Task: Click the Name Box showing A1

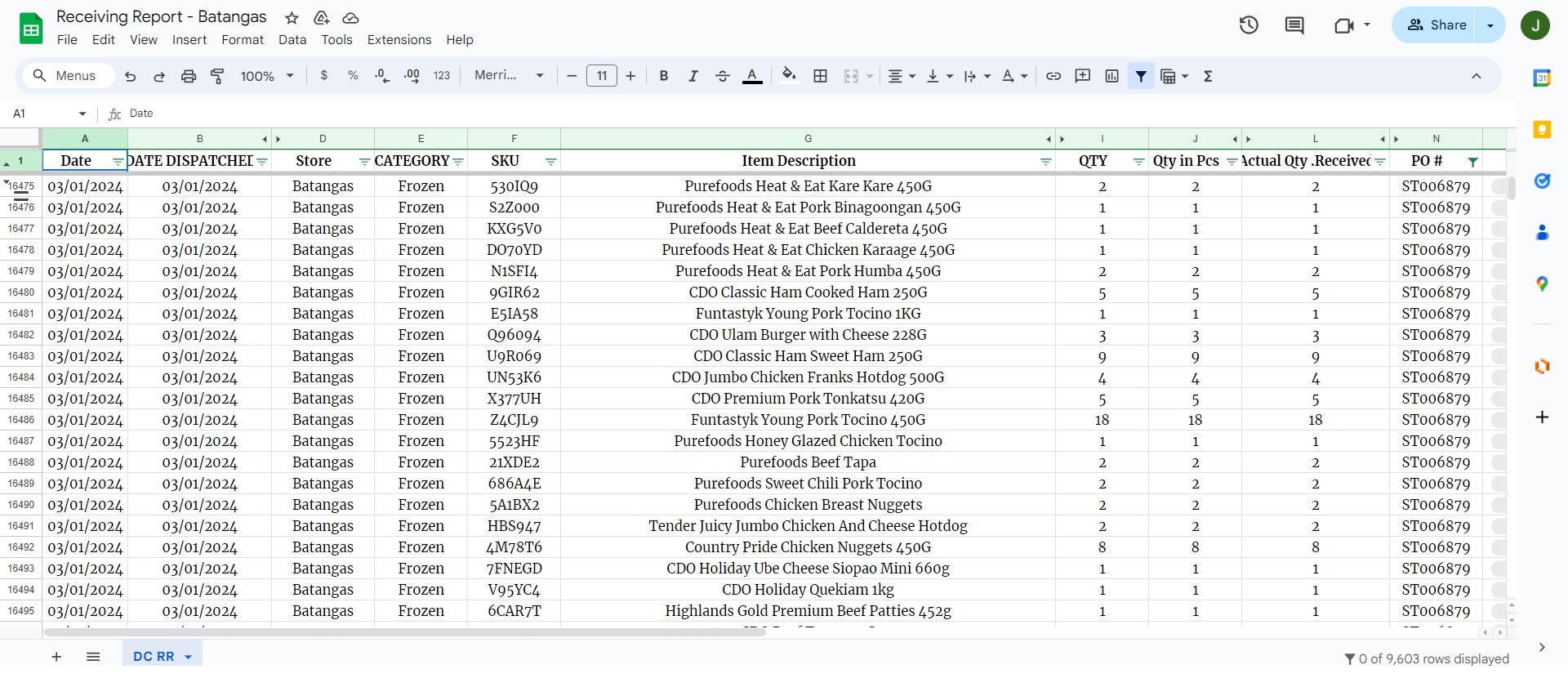Action: click(49, 114)
